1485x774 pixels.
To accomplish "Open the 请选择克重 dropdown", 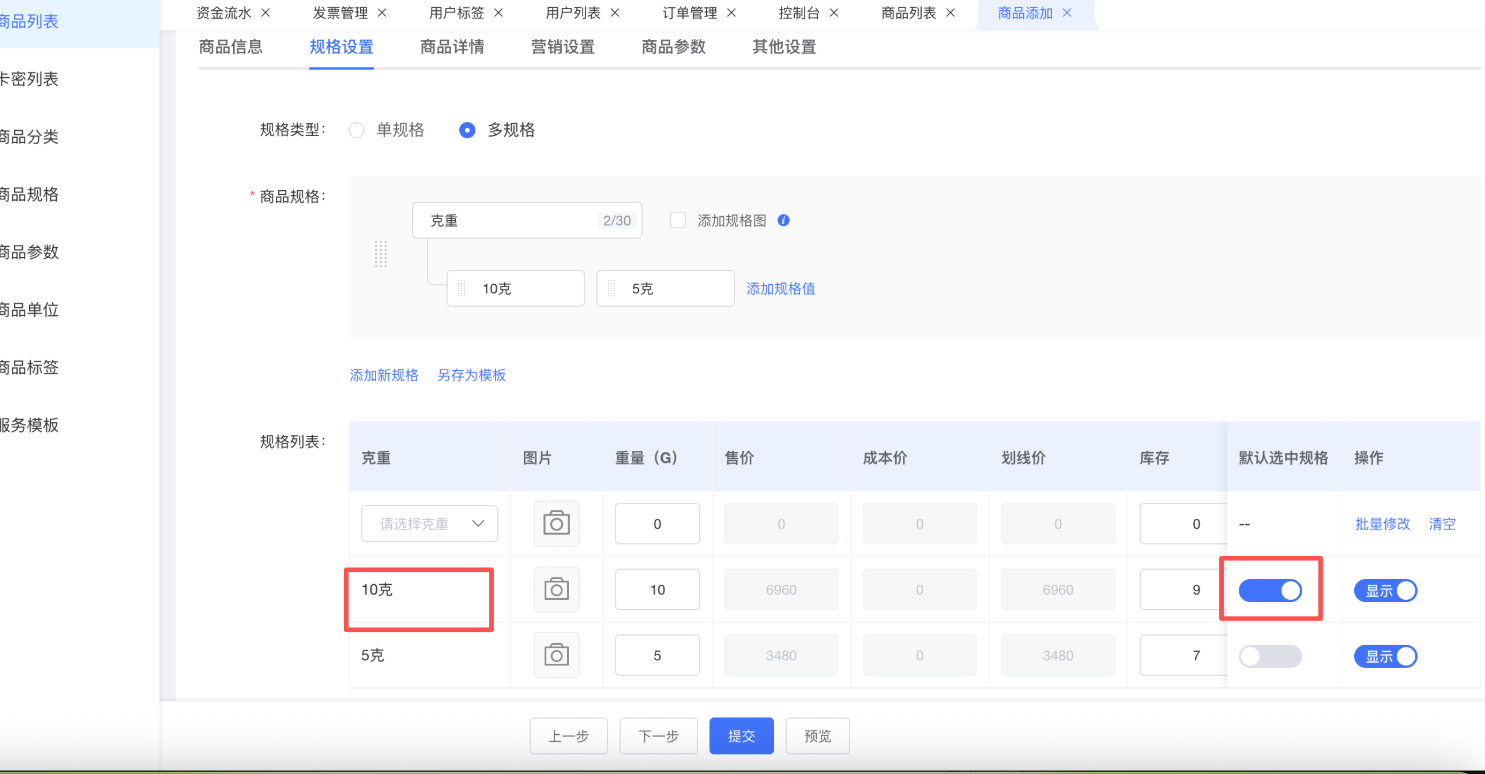I will [x=429, y=523].
